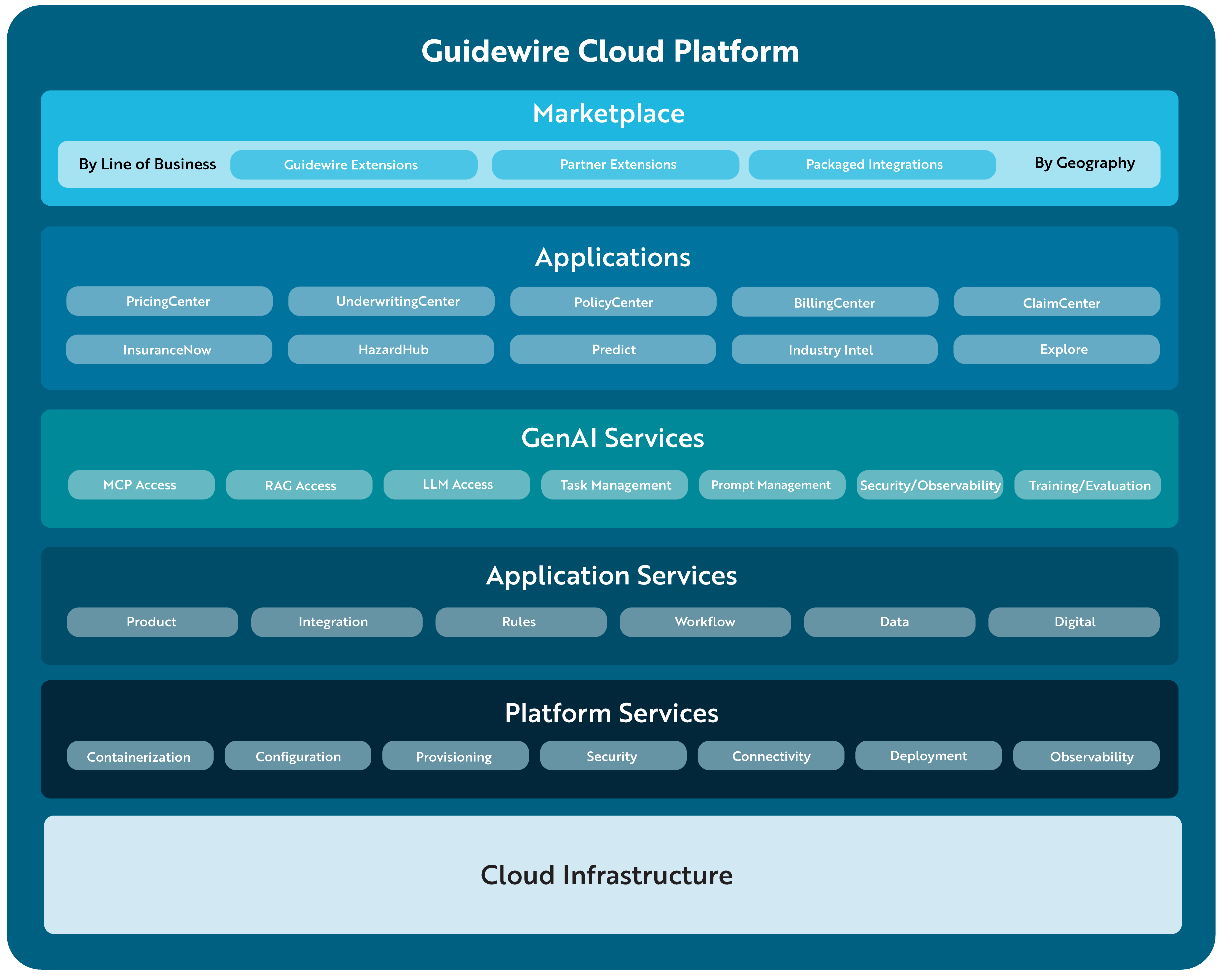Open BillingCenter pill
Viewport: 1226px width, 980px height.
pyautogui.click(x=835, y=301)
